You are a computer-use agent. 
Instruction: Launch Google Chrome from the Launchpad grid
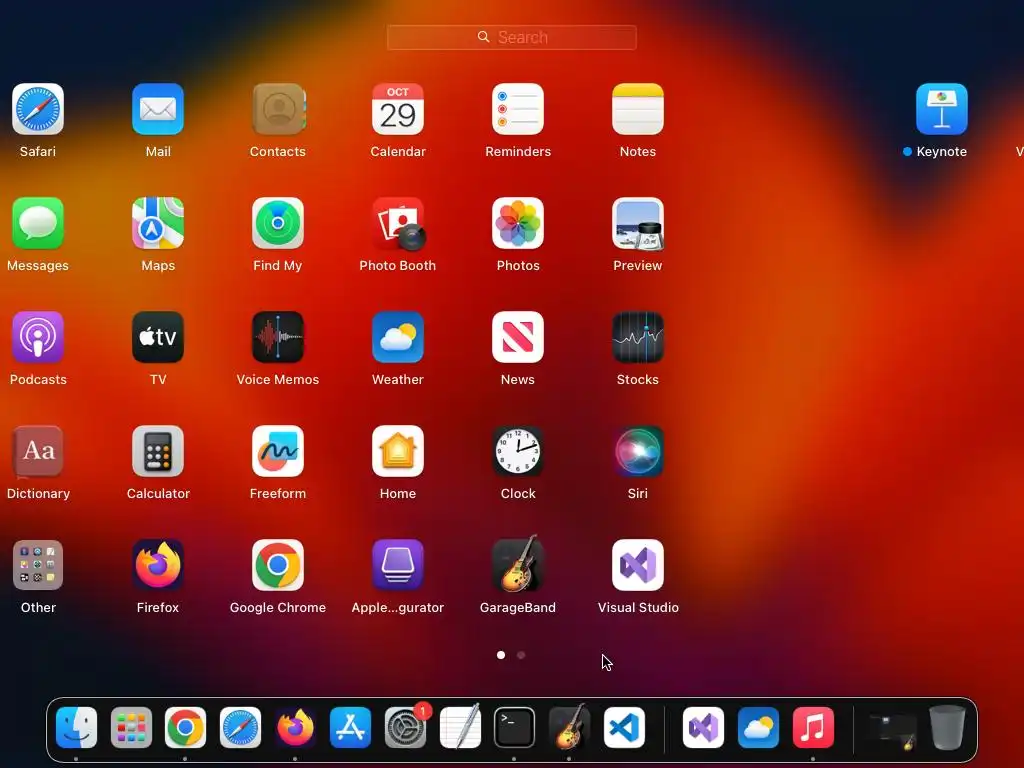pos(278,565)
